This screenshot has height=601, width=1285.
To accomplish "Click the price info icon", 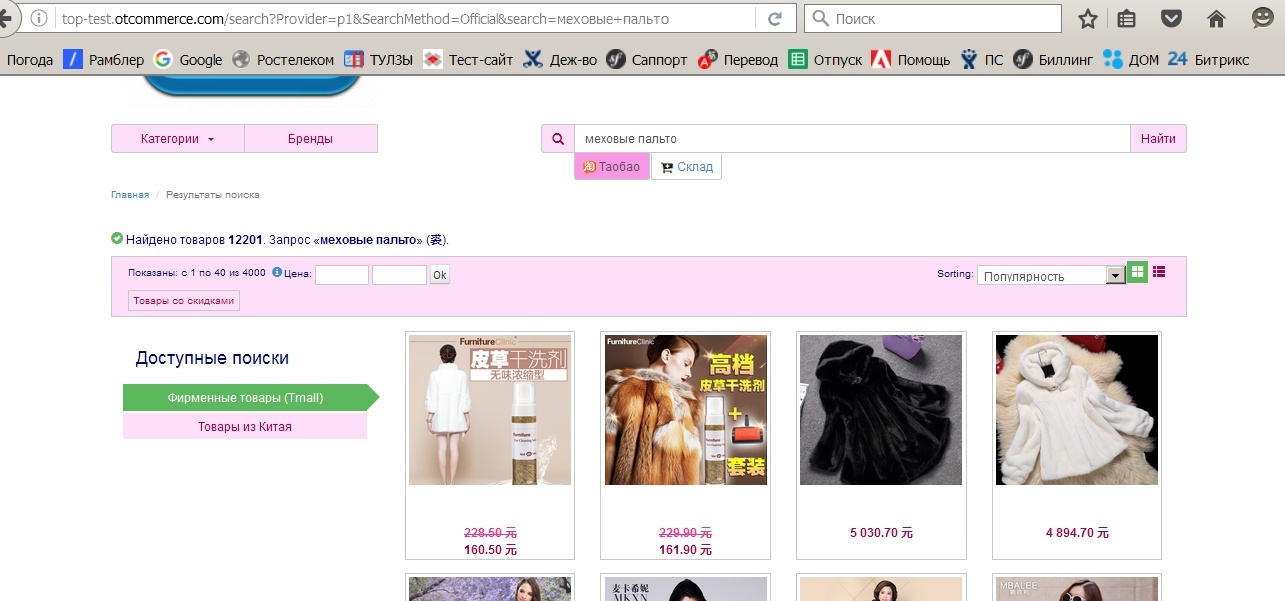I will point(277,272).
